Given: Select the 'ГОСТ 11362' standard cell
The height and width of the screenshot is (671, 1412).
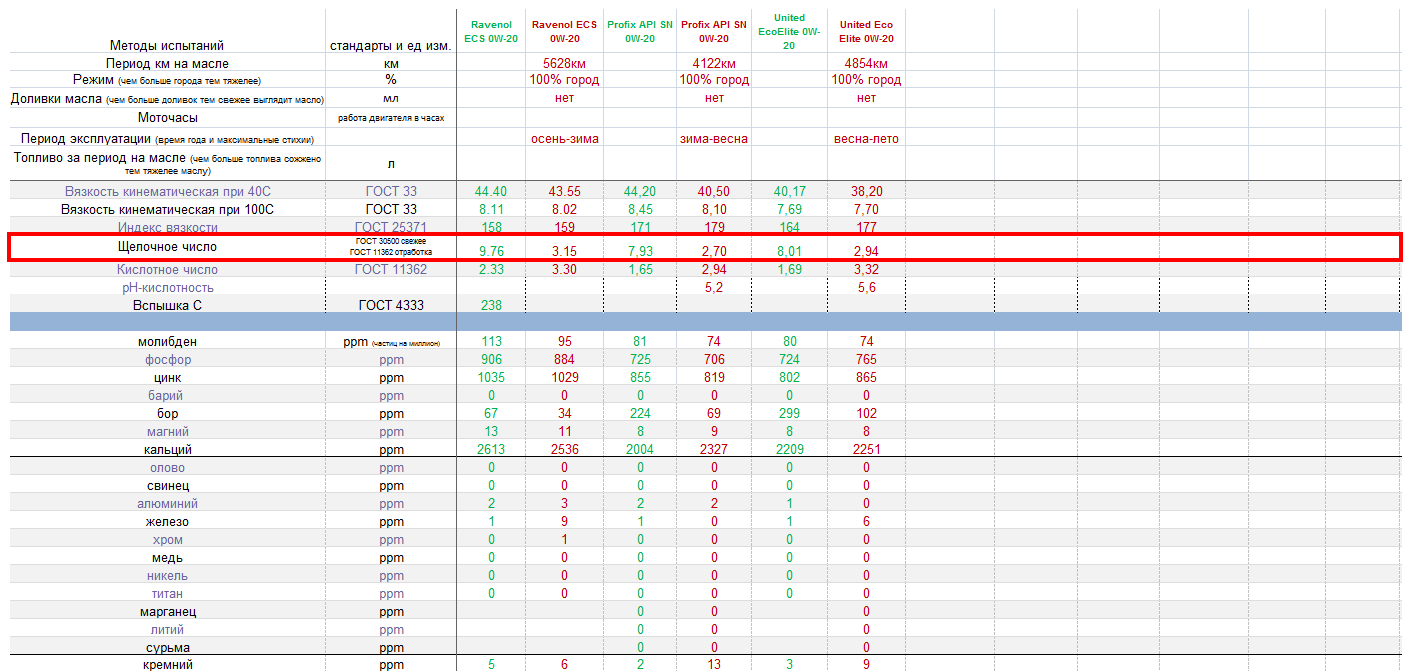Looking at the screenshot, I should coord(390,269).
